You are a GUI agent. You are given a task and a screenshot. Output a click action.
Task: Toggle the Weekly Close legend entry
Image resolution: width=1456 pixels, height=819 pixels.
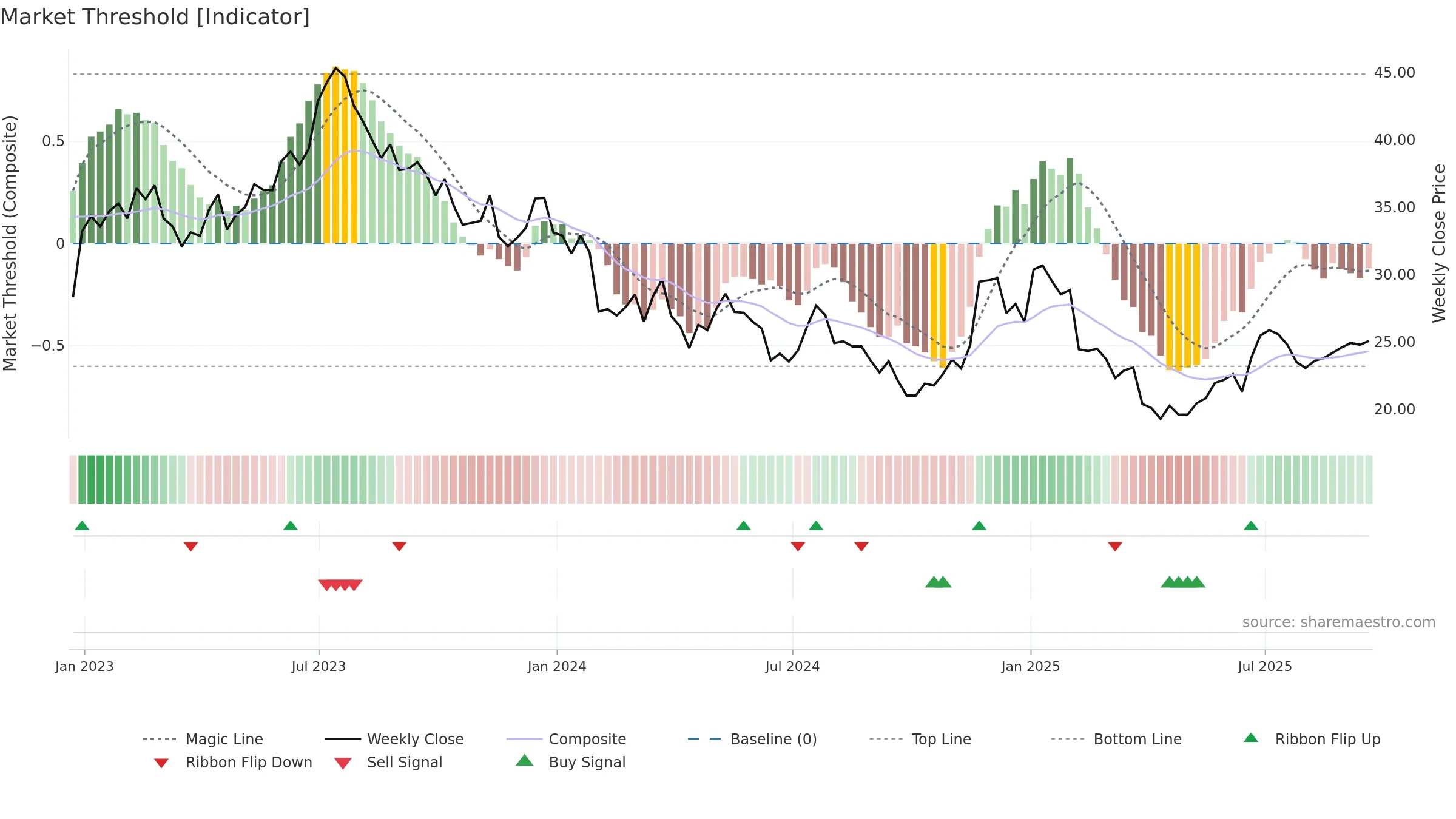(394, 739)
